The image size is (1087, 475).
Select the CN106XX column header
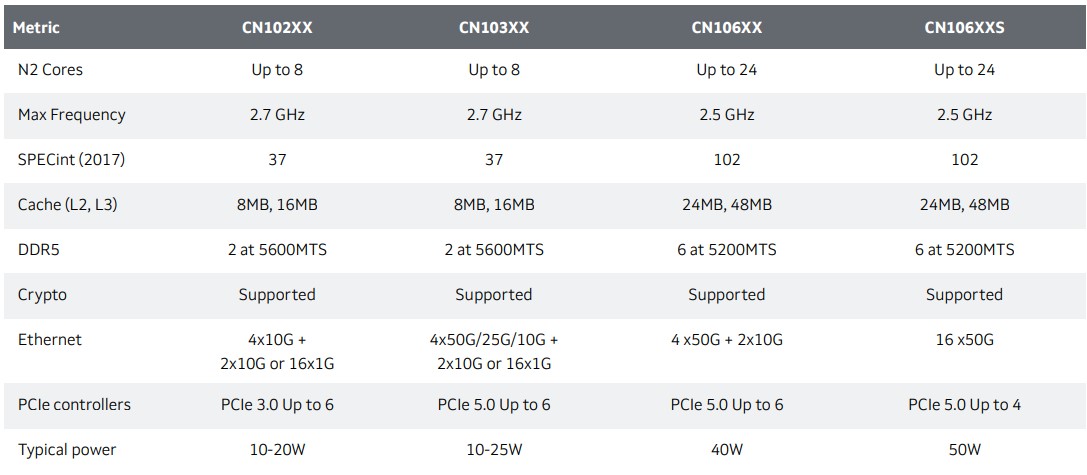[x=727, y=28]
